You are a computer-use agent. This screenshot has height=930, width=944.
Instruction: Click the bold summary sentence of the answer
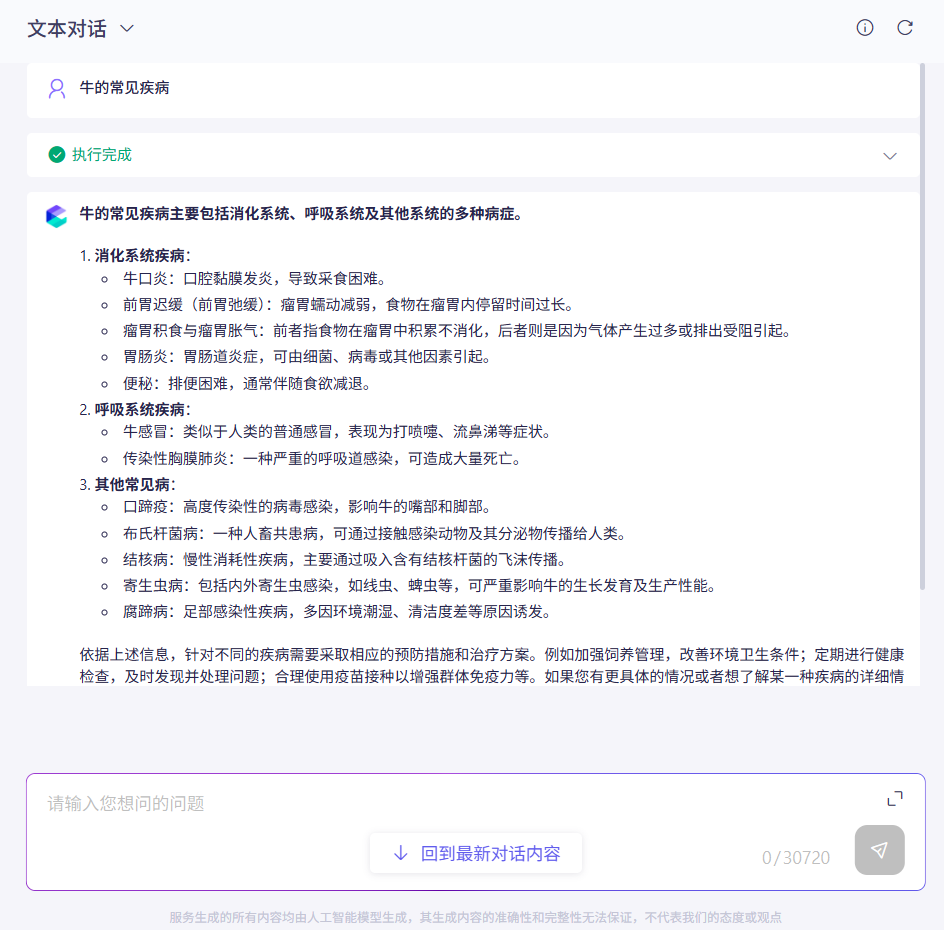pos(301,214)
